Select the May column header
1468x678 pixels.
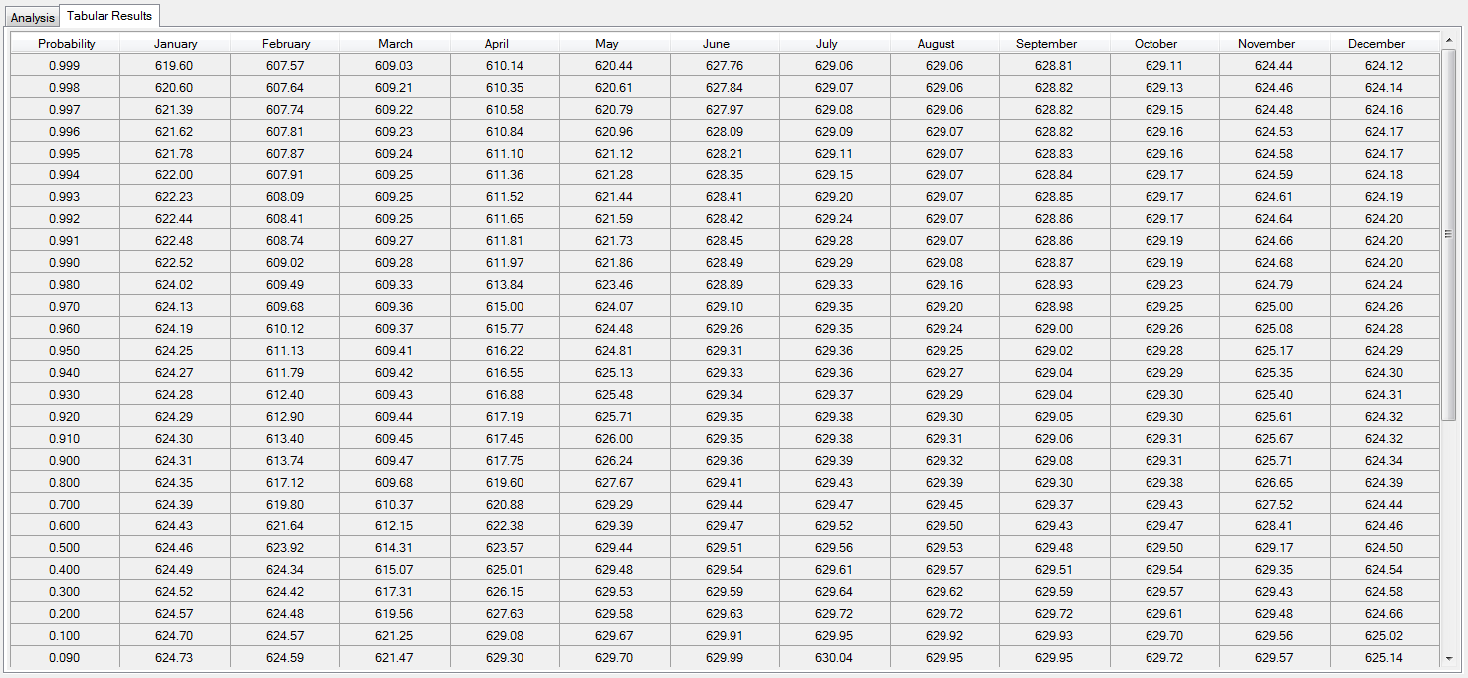606,43
